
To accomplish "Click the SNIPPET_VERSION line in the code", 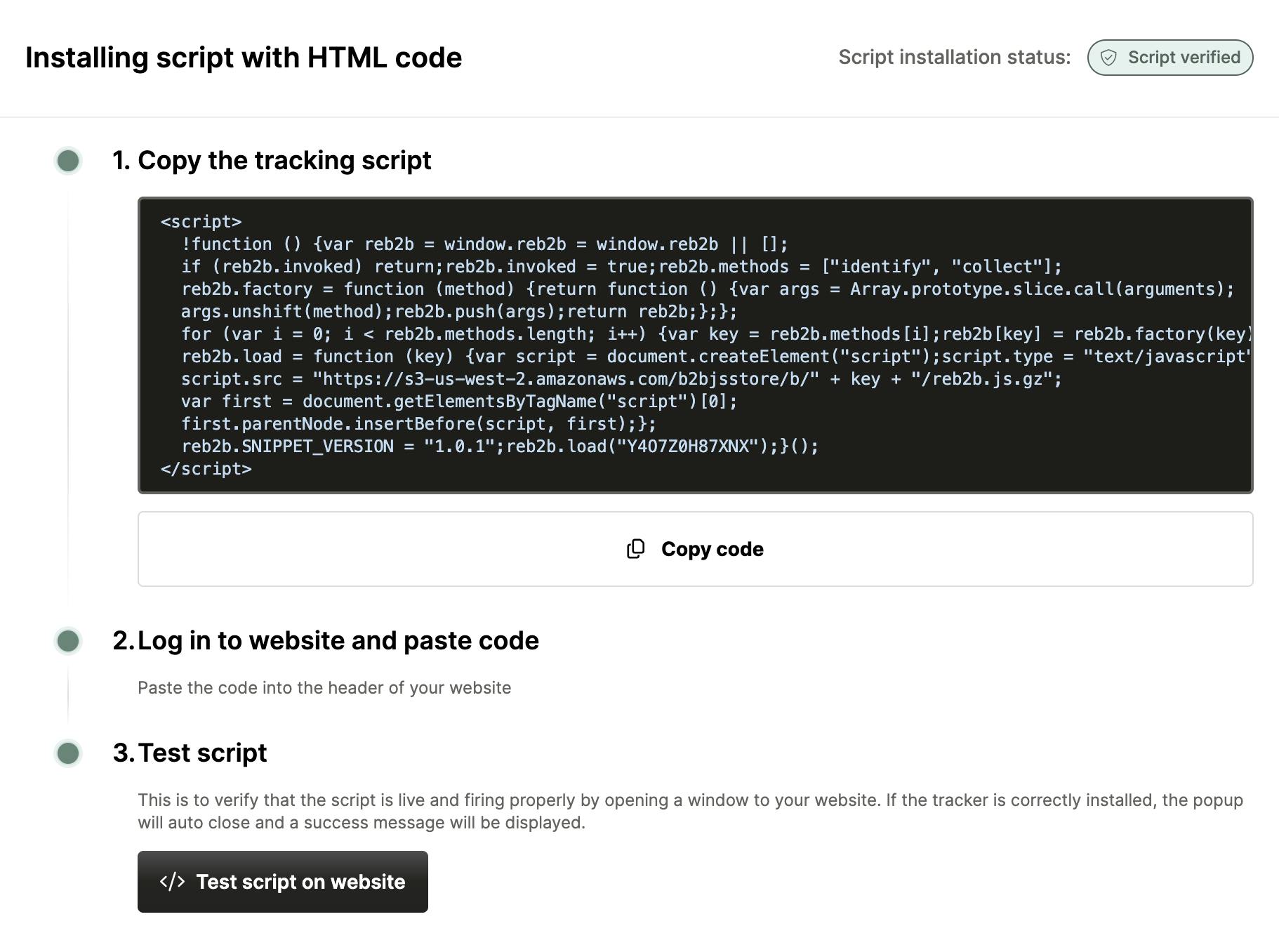I will pos(499,447).
